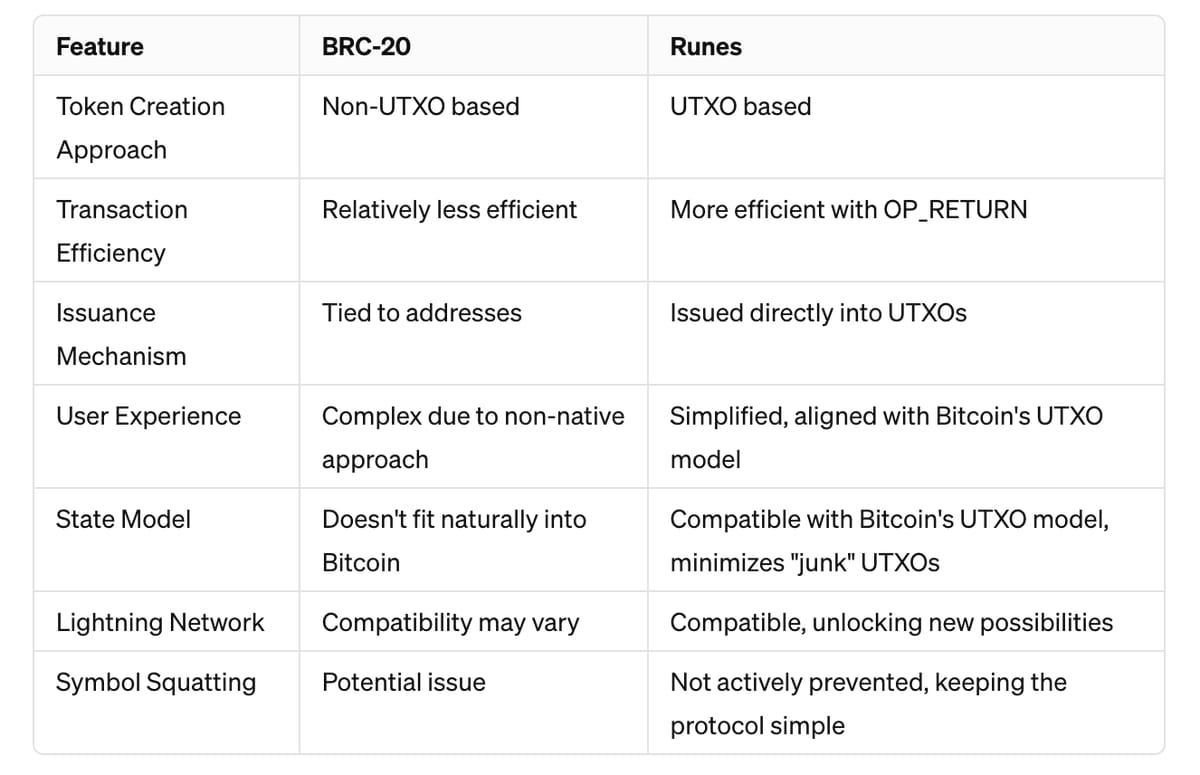Image resolution: width=1200 pixels, height=775 pixels.
Task: Click the Tied to addresses cell
Action: point(422,313)
